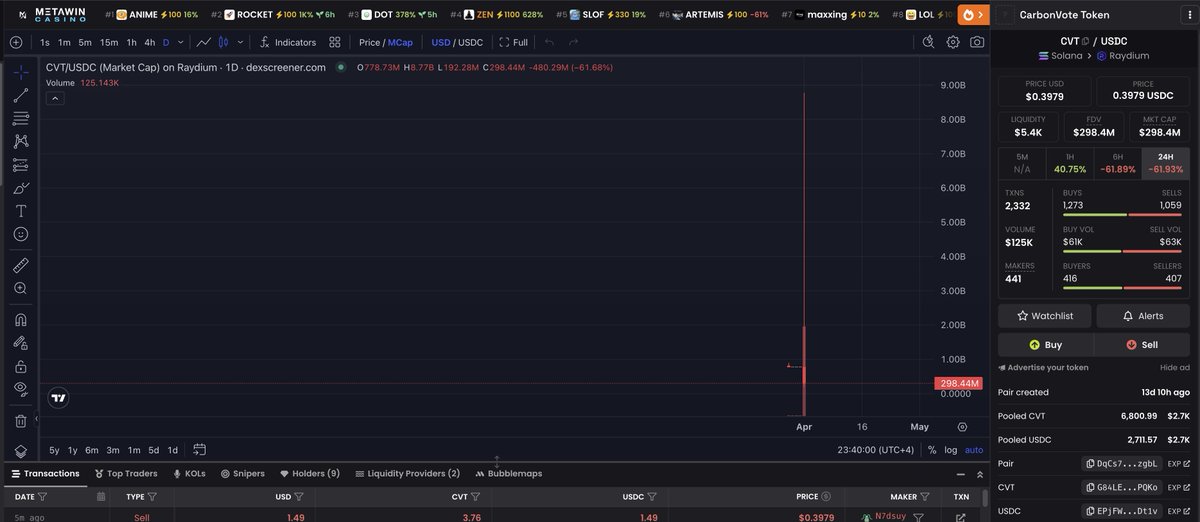Image resolution: width=1200 pixels, height=522 pixels.
Task: Toggle stay in drawing mode
Action: click(x=21, y=343)
